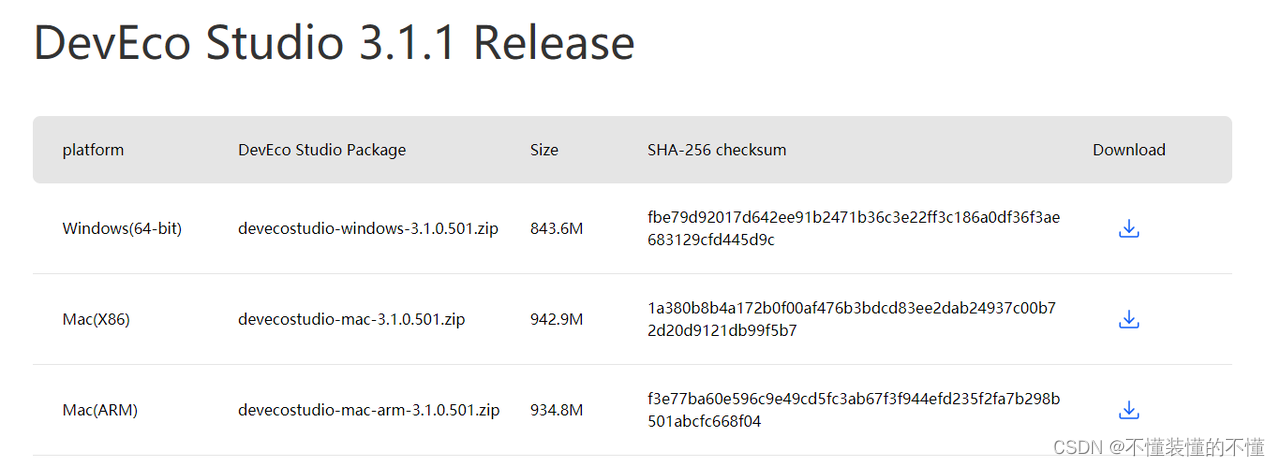
Task: Click the Windows(64-bit) platform cell
Action: [122, 229]
